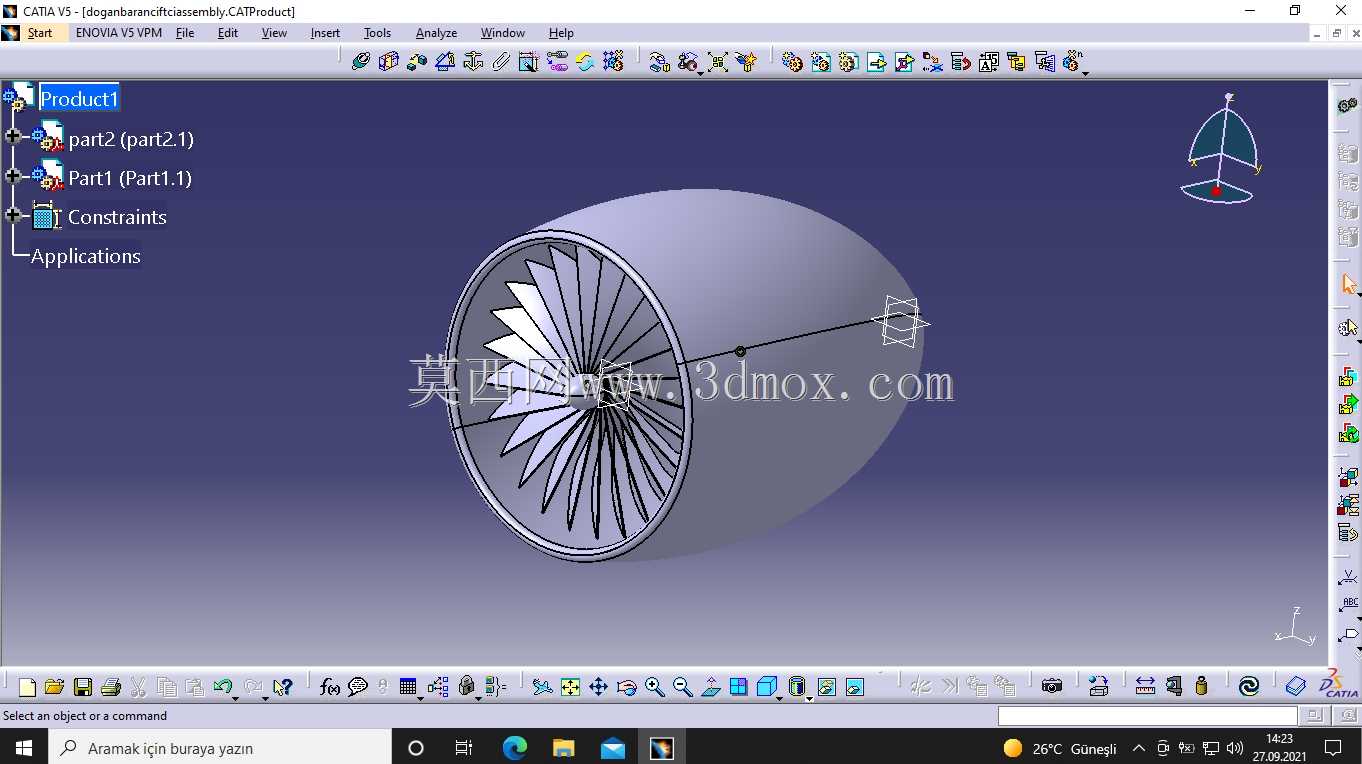Click the power input command field
1362x764 pixels.
1148,716
